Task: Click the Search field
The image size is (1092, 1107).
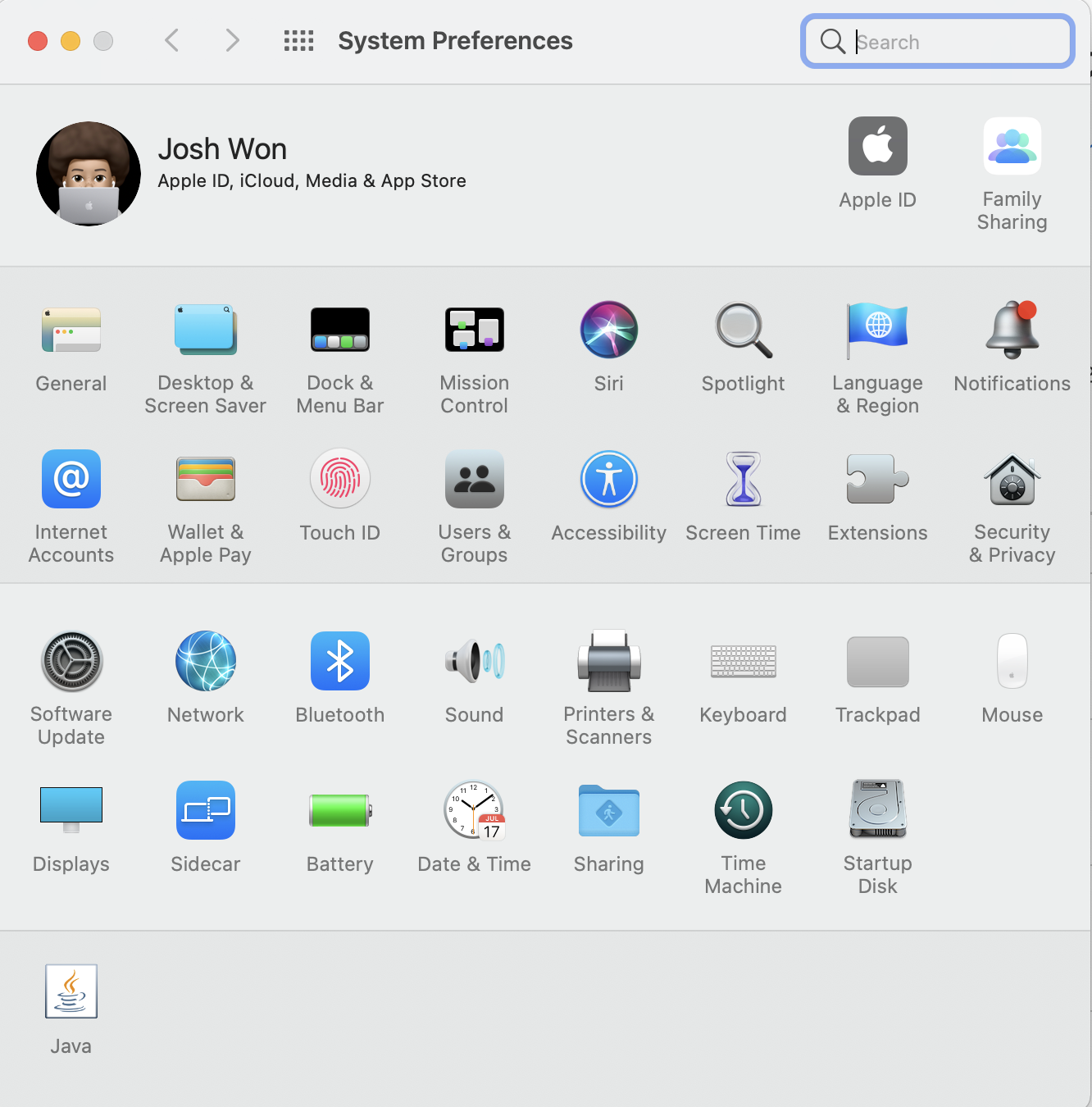Action: pyautogui.click(x=938, y=41)
